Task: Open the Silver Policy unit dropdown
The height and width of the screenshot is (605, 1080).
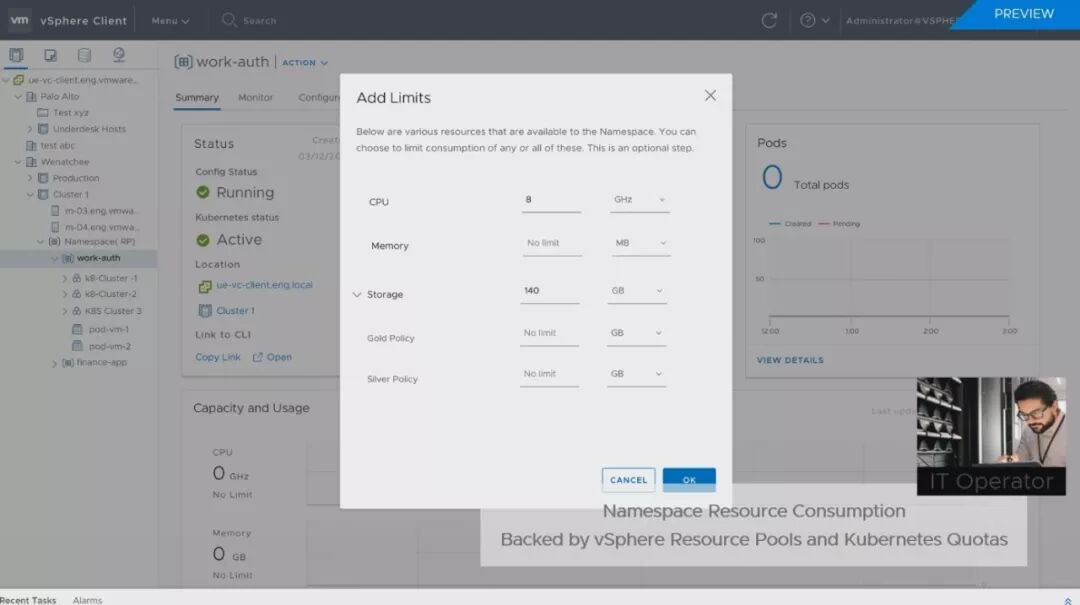Action: 636,374
